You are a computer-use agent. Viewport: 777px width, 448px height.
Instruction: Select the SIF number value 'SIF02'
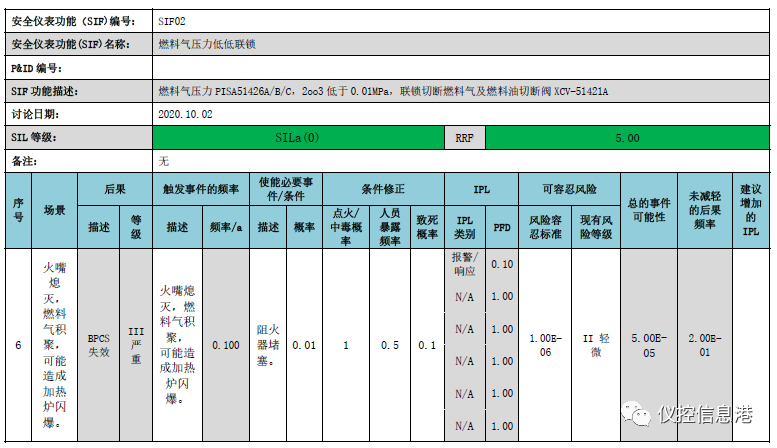(171, 21)
